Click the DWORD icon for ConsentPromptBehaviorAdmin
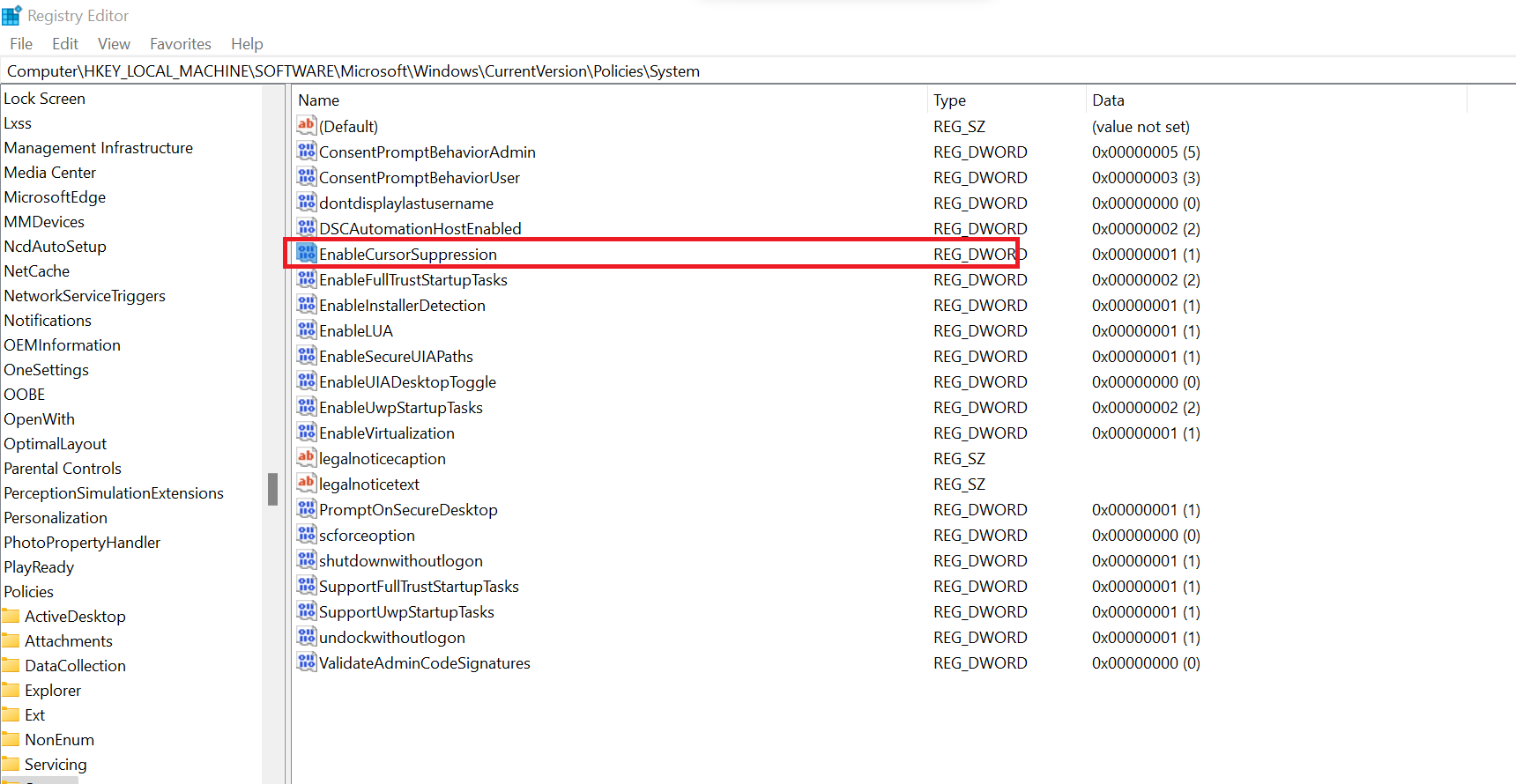The image size is (1516, 784). click(x=306, y=152)
